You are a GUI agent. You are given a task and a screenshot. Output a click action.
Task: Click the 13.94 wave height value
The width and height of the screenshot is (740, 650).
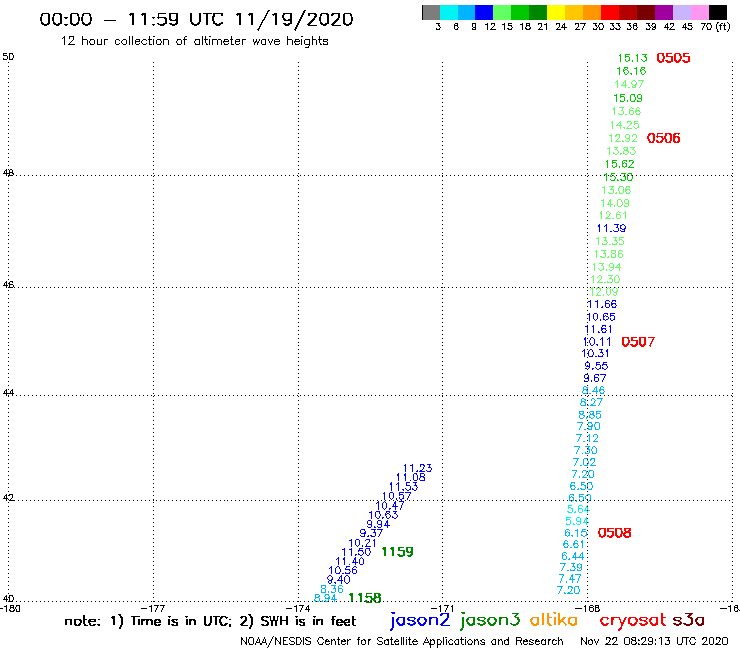(x=606, y=267)
